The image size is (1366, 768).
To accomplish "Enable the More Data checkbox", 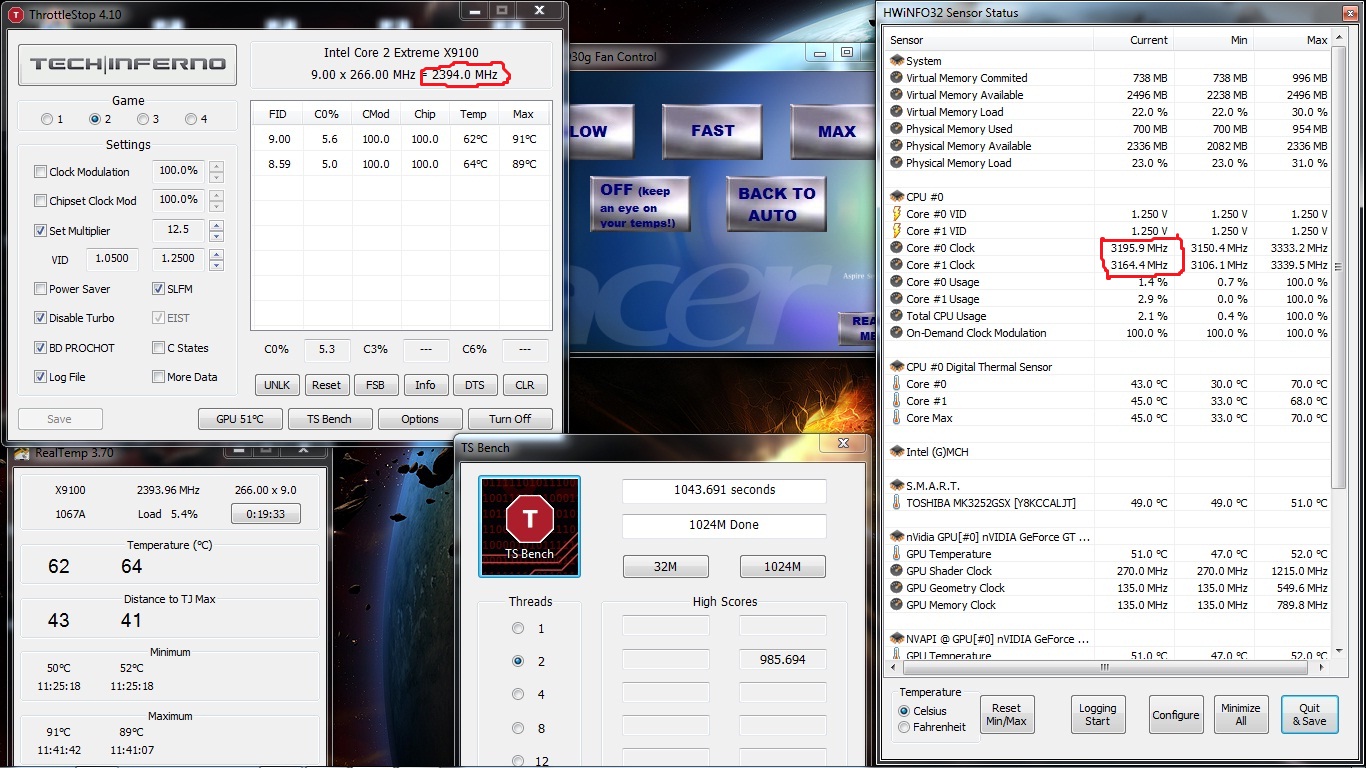I will pos(159,377).
